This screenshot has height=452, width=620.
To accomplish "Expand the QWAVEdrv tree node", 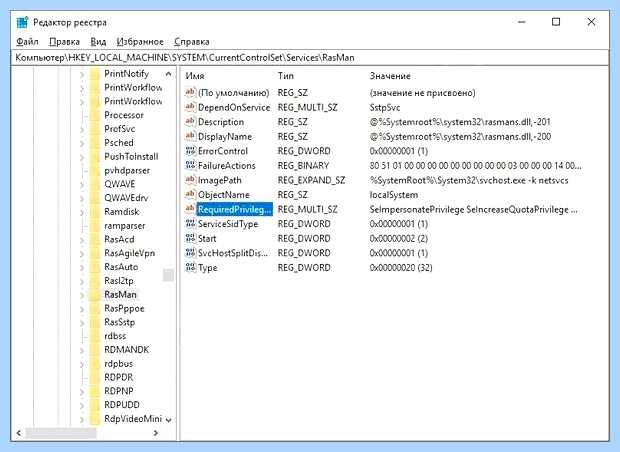I will click(81, 199).
